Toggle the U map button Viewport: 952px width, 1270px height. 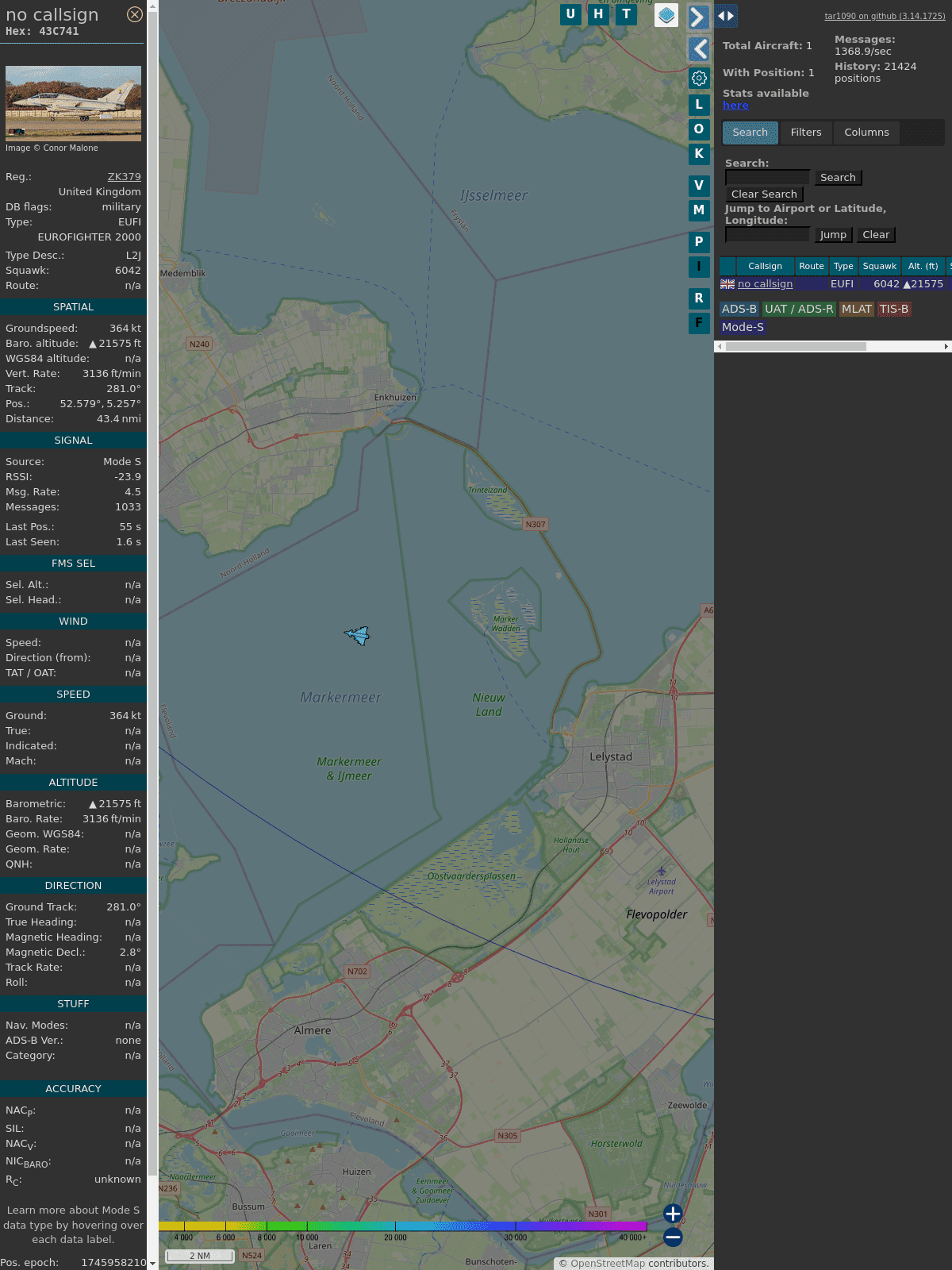click(x=570, y=13)
